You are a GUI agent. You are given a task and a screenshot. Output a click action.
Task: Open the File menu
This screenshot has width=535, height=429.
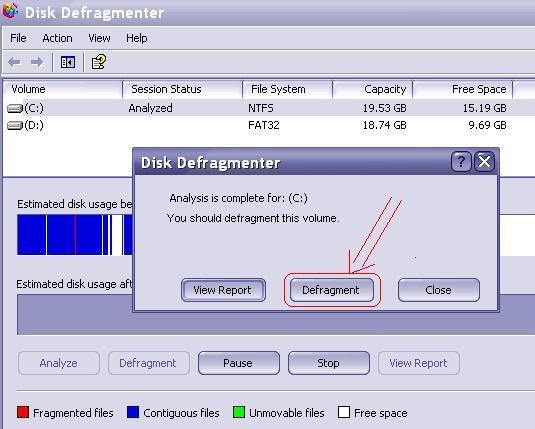point(18,38)
